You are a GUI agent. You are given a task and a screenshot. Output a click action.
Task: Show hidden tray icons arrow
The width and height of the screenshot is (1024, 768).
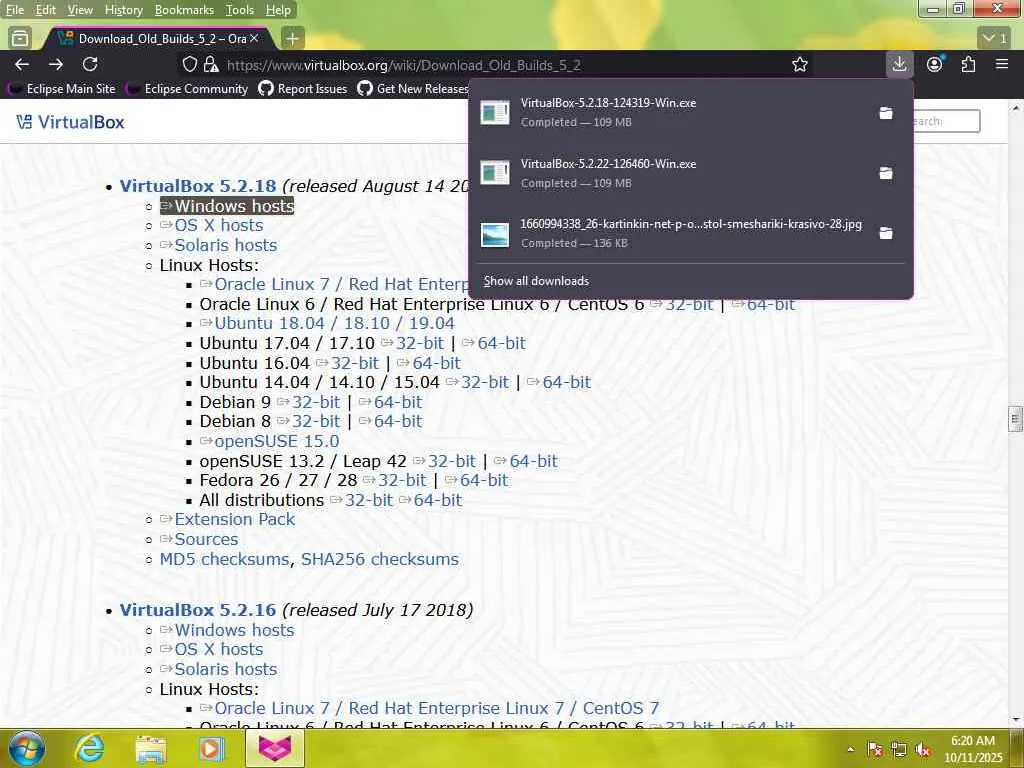[850, 750]
